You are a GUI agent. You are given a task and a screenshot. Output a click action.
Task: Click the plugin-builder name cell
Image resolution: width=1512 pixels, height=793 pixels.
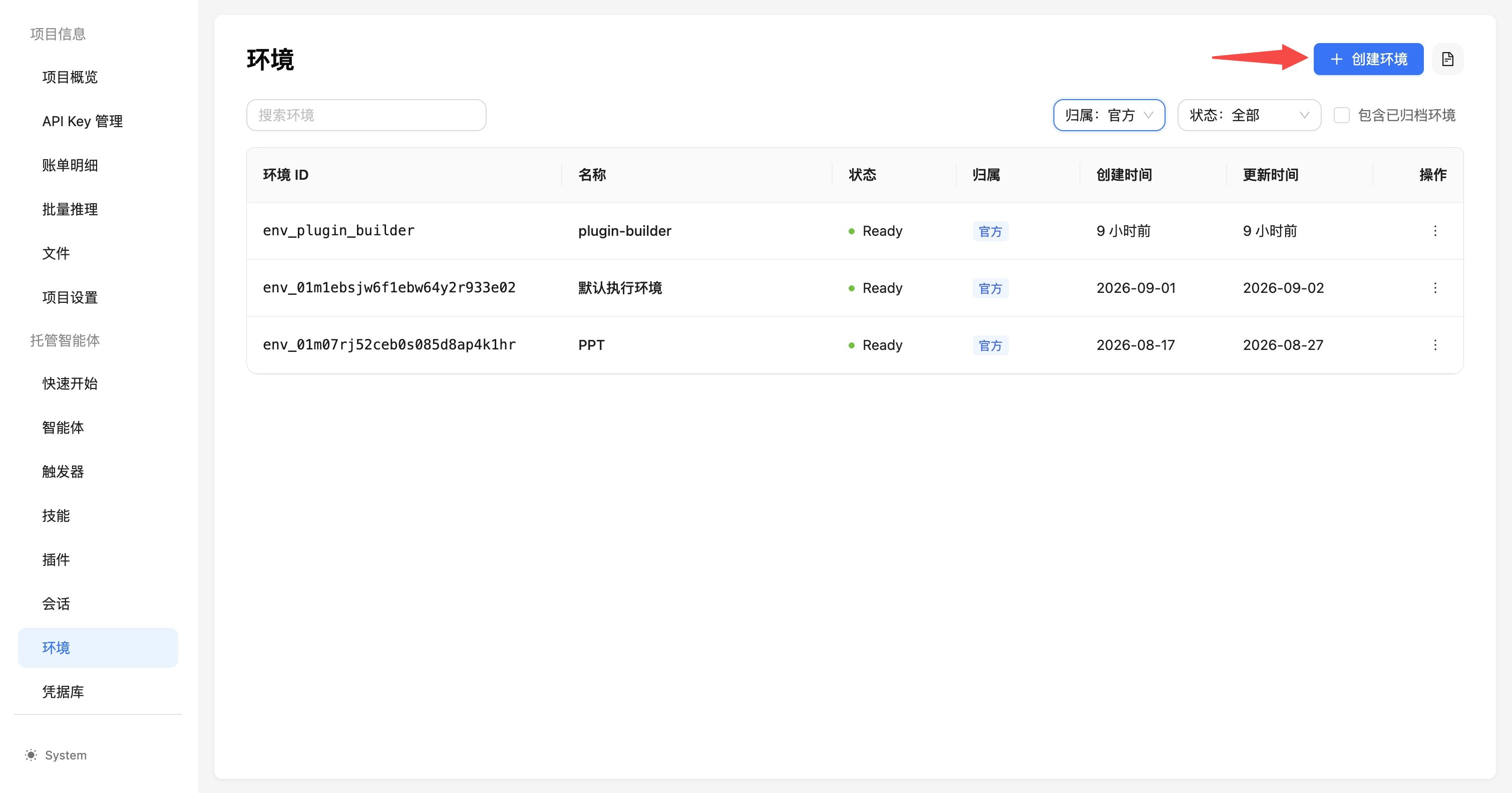[x=624, y=231]
